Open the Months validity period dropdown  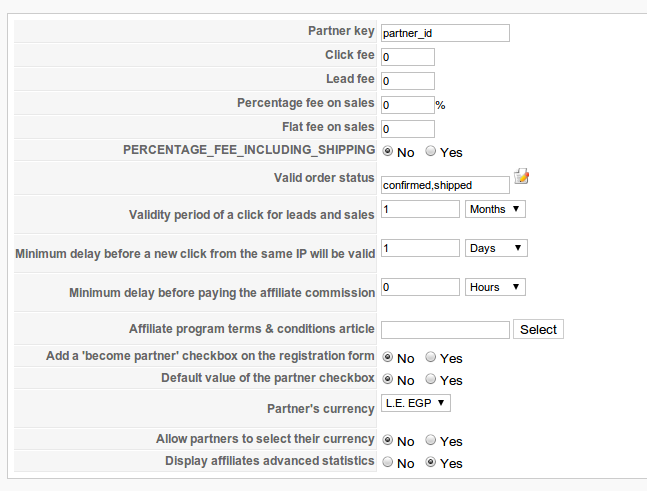pyautogui.click(x=496, y=209)
